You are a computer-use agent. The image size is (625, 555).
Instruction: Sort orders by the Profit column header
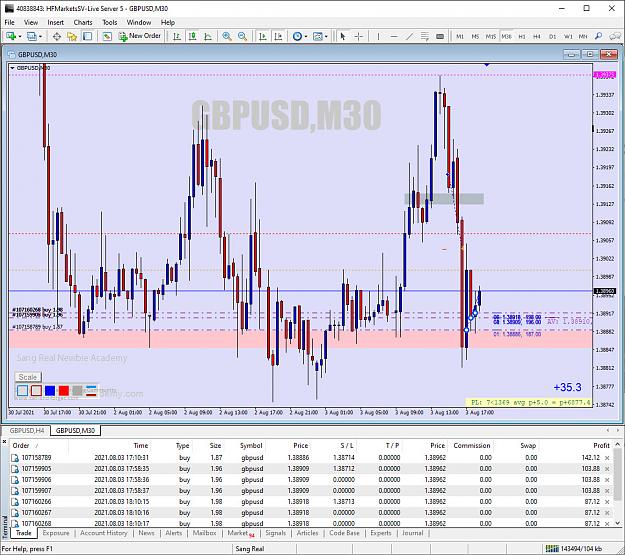[x=601, y=446]
